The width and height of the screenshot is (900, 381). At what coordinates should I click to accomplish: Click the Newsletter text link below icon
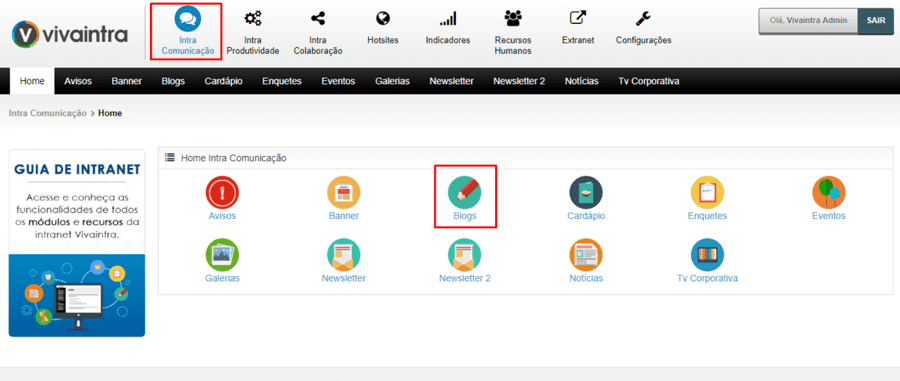[343, 278]
